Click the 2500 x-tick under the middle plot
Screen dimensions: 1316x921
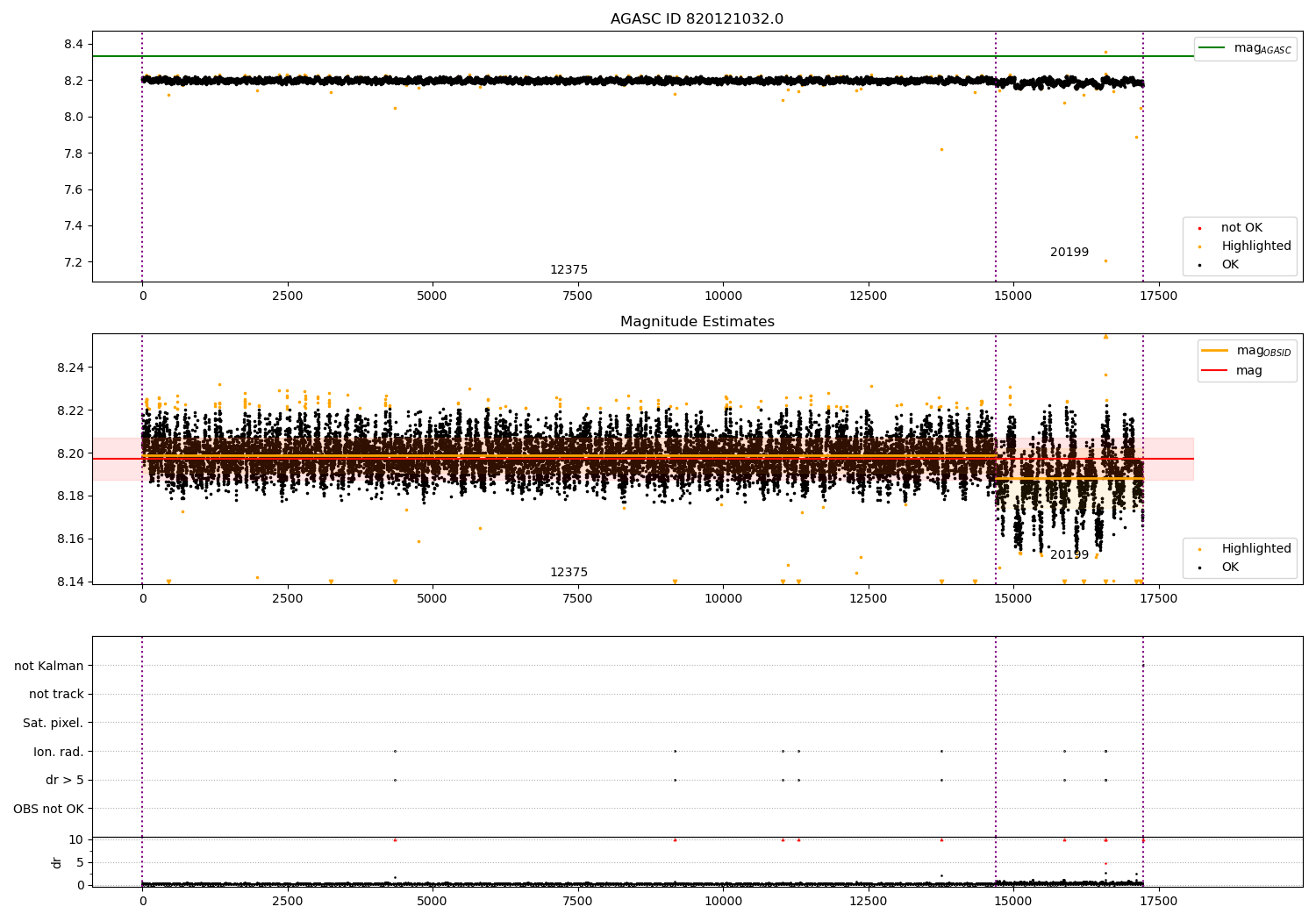287,599
